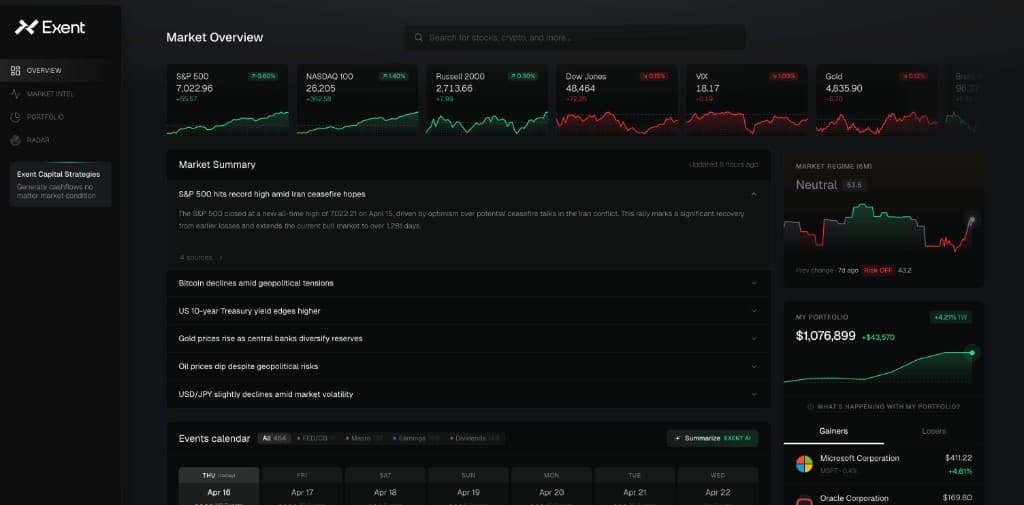Viewport: 1024px width, 505px height.
Task: Click the NASDAQ 100 percent change badge
Action: [x=394, y=76]
